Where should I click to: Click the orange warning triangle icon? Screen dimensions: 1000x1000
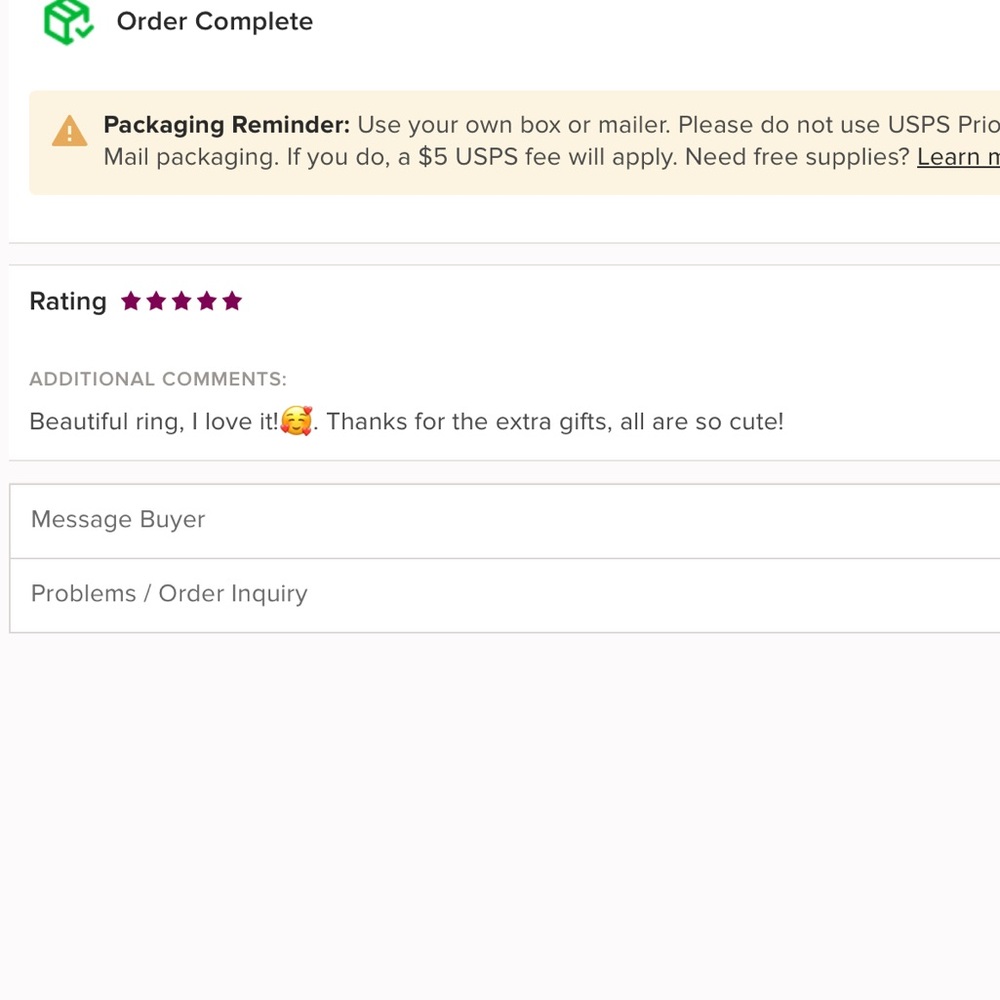click(69, 131)
